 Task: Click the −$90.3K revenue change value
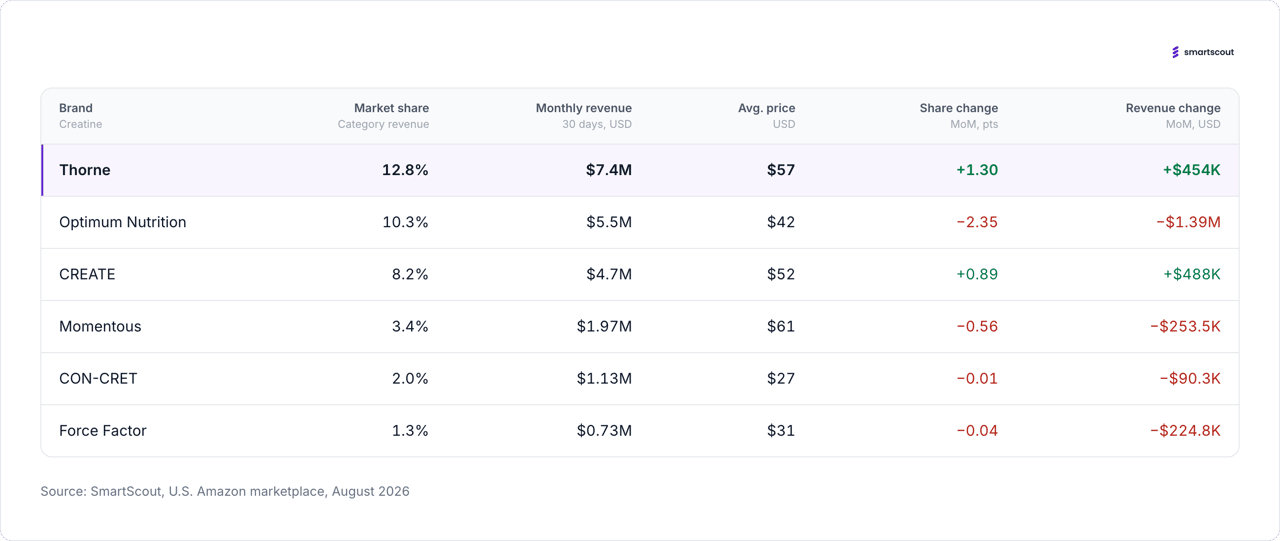[1190, 378]
